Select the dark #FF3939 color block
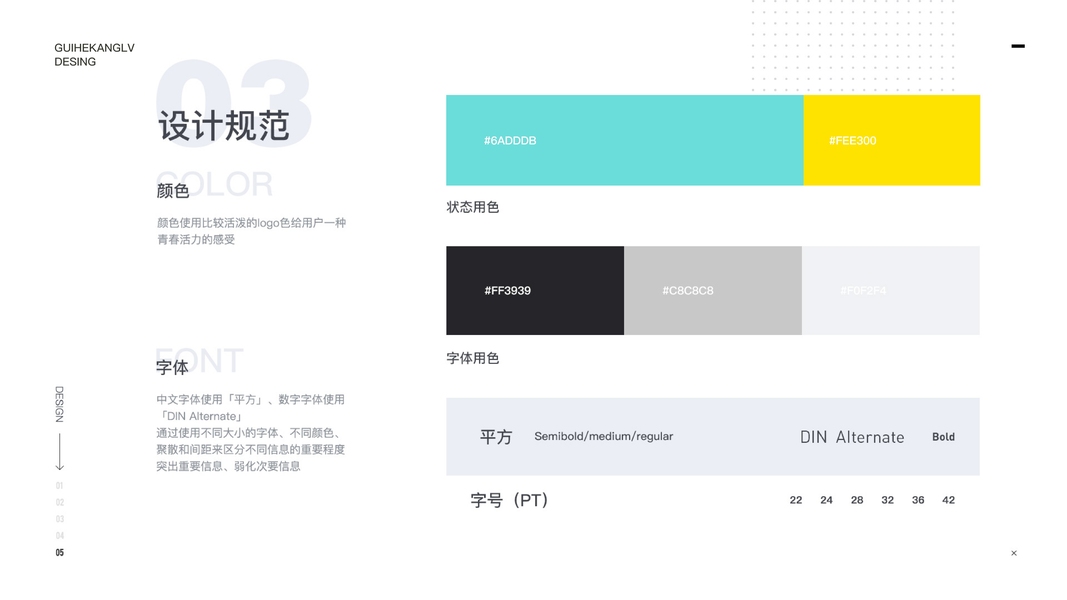The image size is (1067, 600). point(535,290)
